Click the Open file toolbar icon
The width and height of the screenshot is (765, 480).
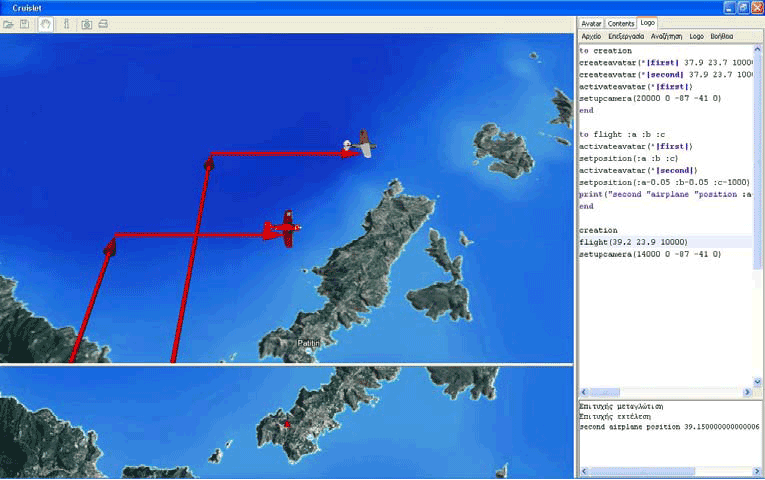[8, 24]
